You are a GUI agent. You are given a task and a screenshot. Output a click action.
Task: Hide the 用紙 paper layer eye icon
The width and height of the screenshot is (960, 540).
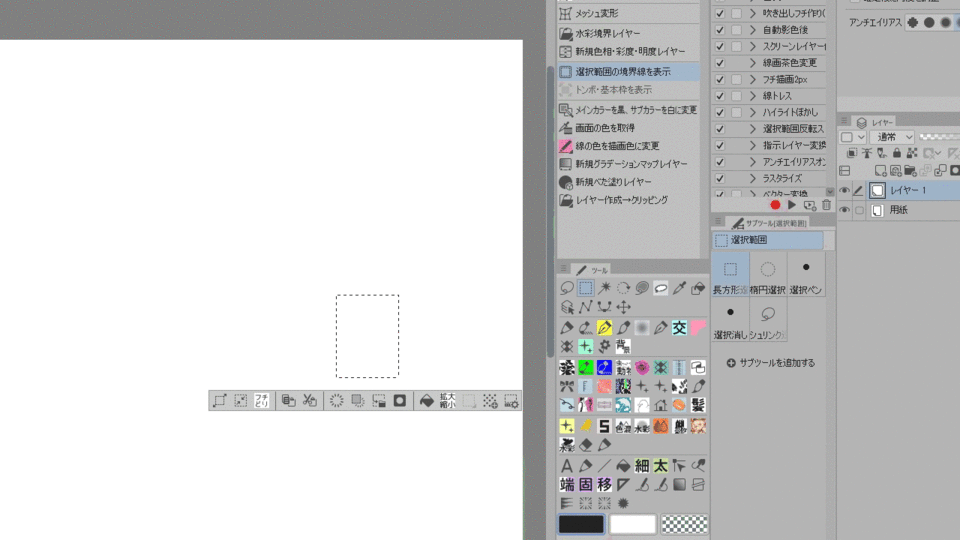point(844,210)
